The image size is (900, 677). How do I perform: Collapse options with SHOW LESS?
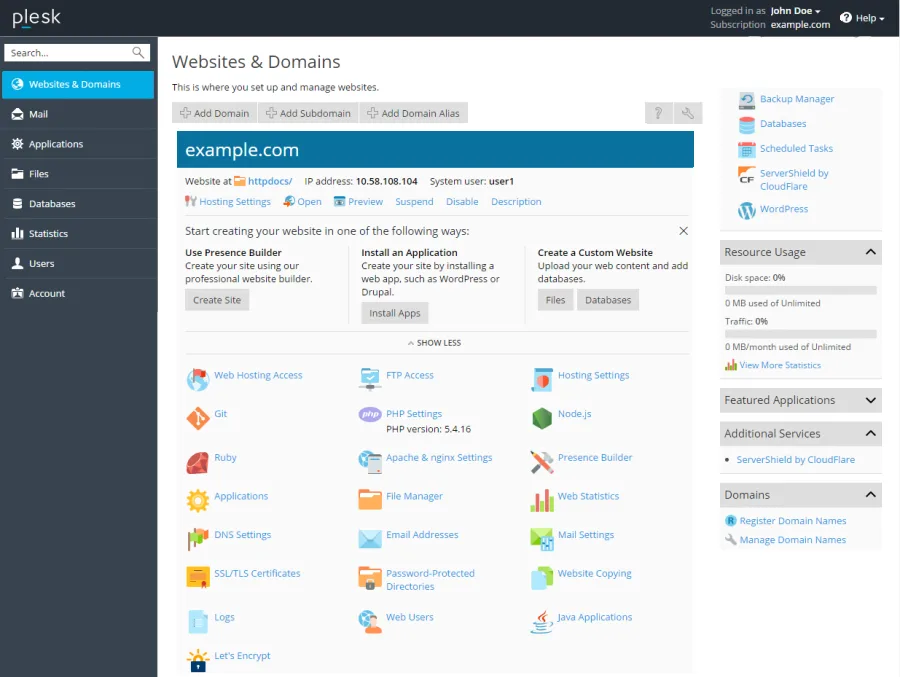435,343
